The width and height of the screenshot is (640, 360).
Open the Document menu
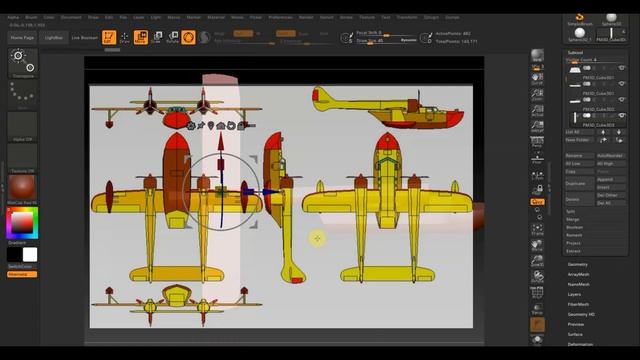click(x=71, y=18)
